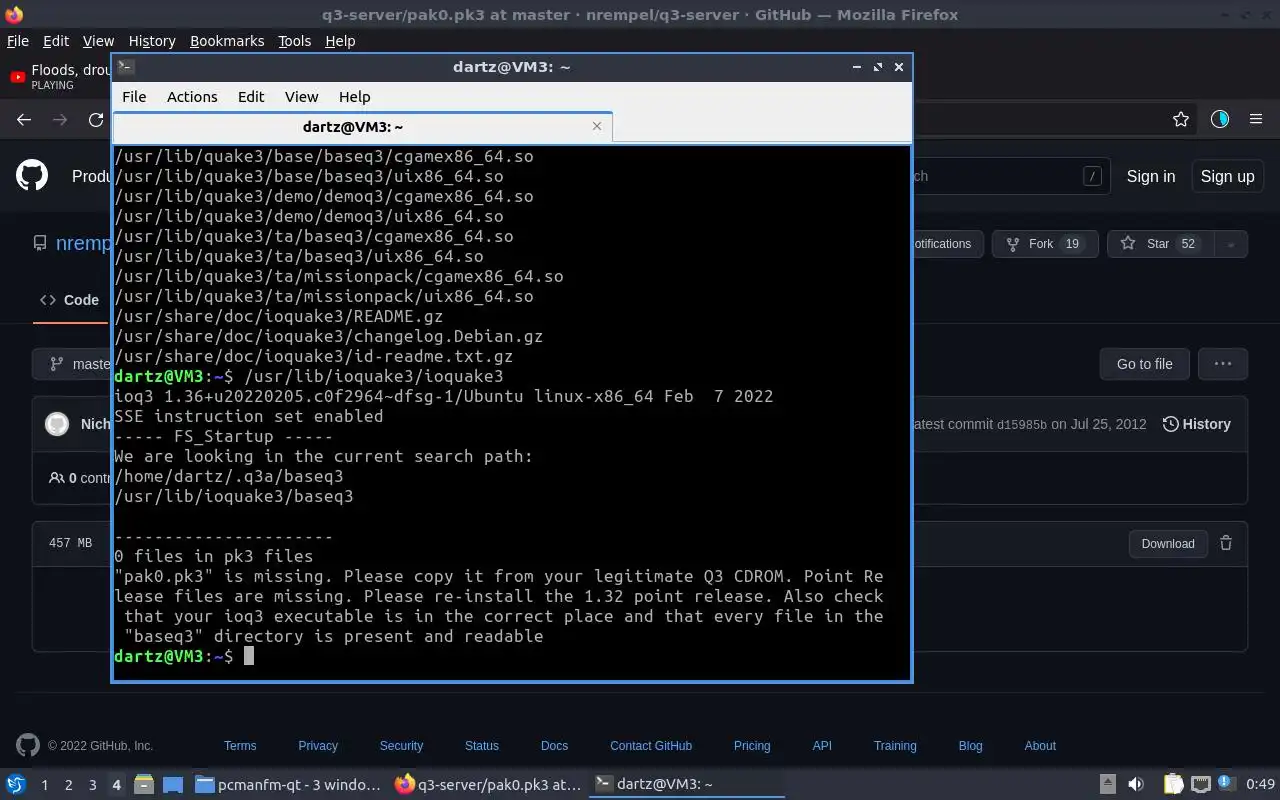Click the Sign up button

point(1227,176)
